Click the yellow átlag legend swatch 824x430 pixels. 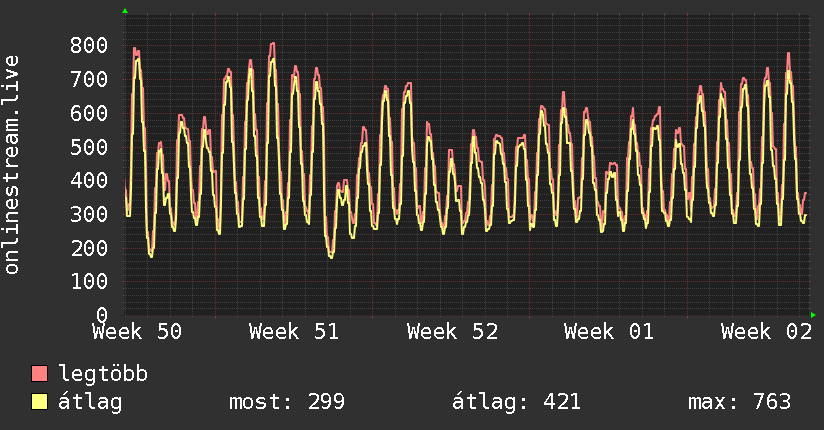point(39,402)
